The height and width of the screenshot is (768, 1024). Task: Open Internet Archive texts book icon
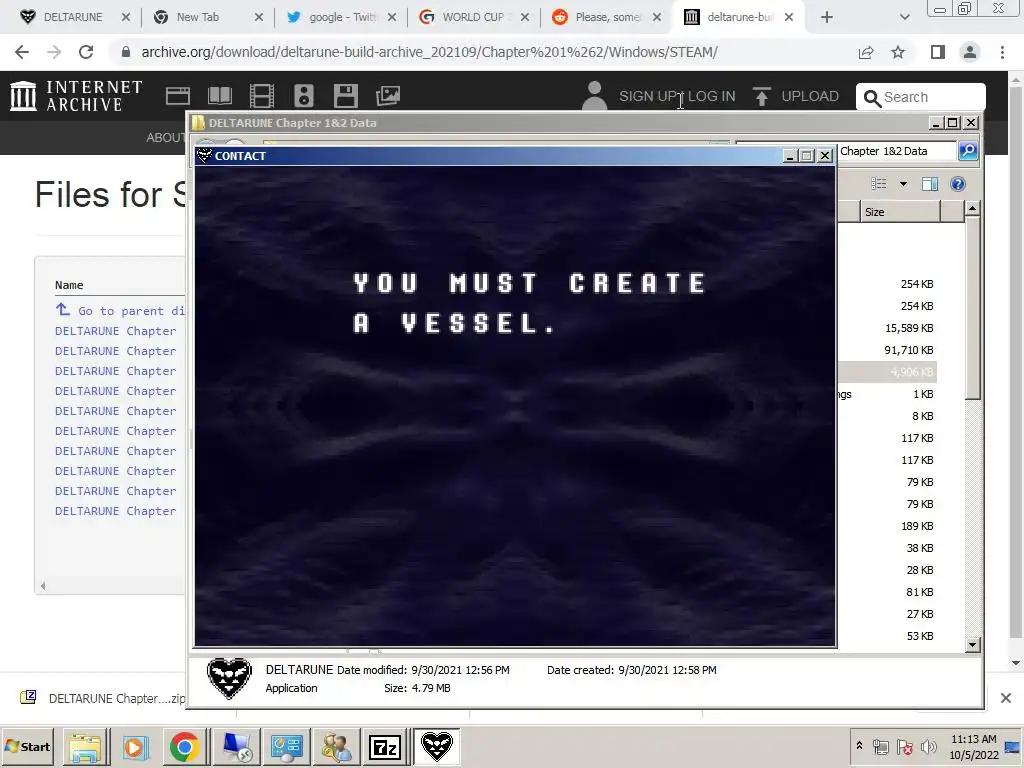pyautogui.click(x=219, y=96)
